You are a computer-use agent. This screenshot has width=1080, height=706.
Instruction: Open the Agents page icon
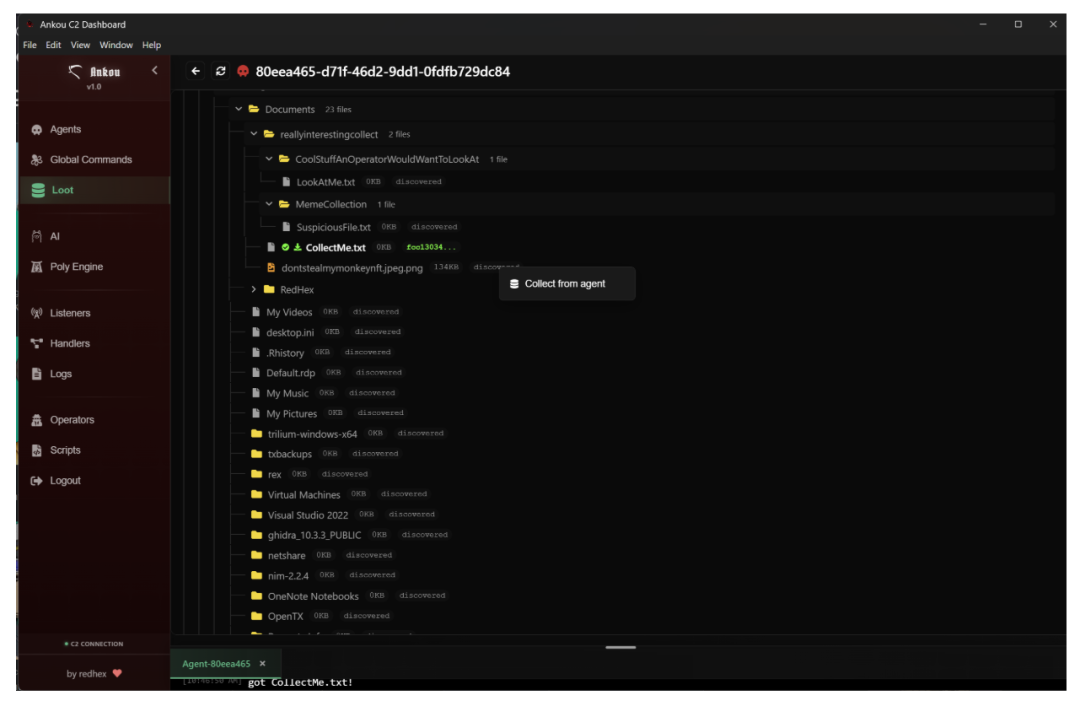pyautogui.click(x=37, y=129)
